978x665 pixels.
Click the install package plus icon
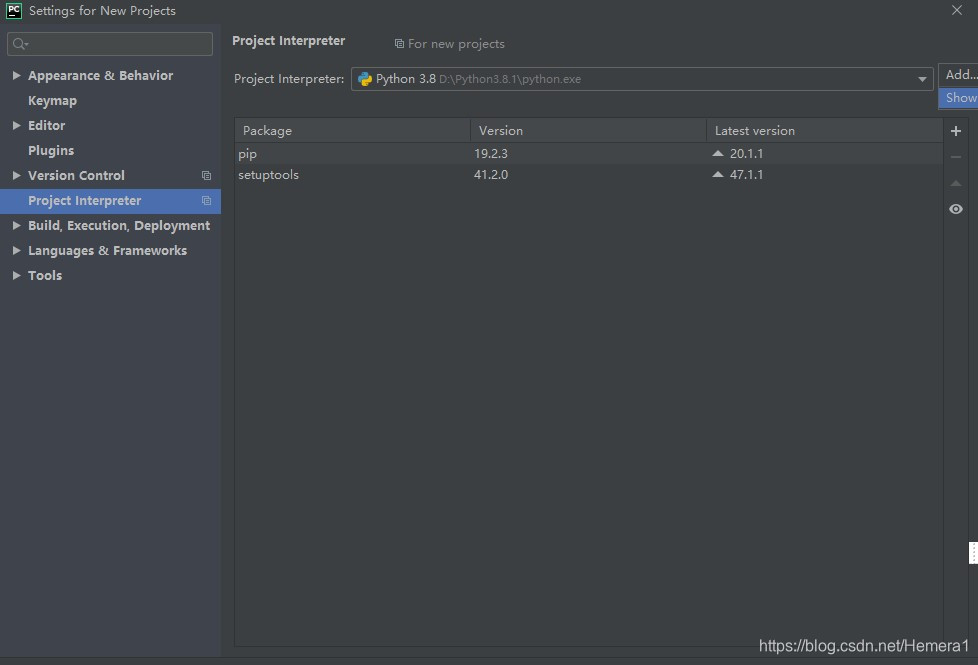click(956, 131)
